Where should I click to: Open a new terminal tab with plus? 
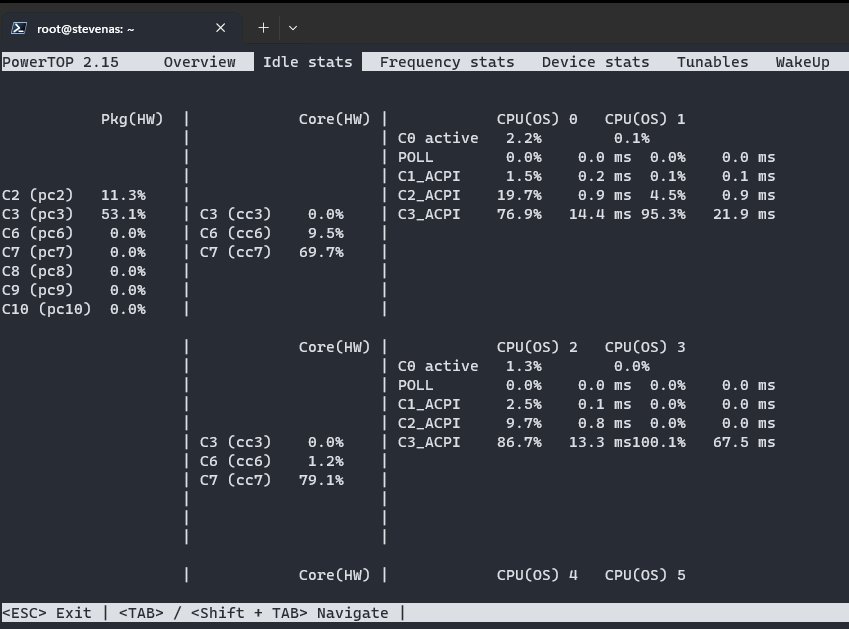263,28
